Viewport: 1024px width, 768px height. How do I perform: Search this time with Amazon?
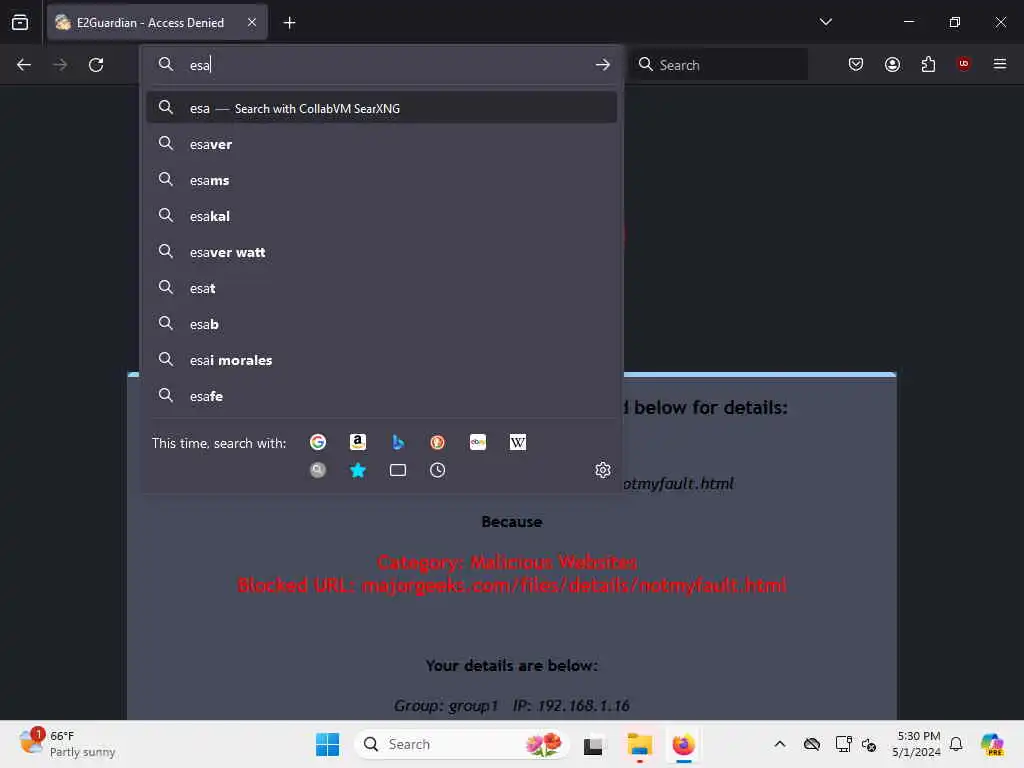pos(358,442)
